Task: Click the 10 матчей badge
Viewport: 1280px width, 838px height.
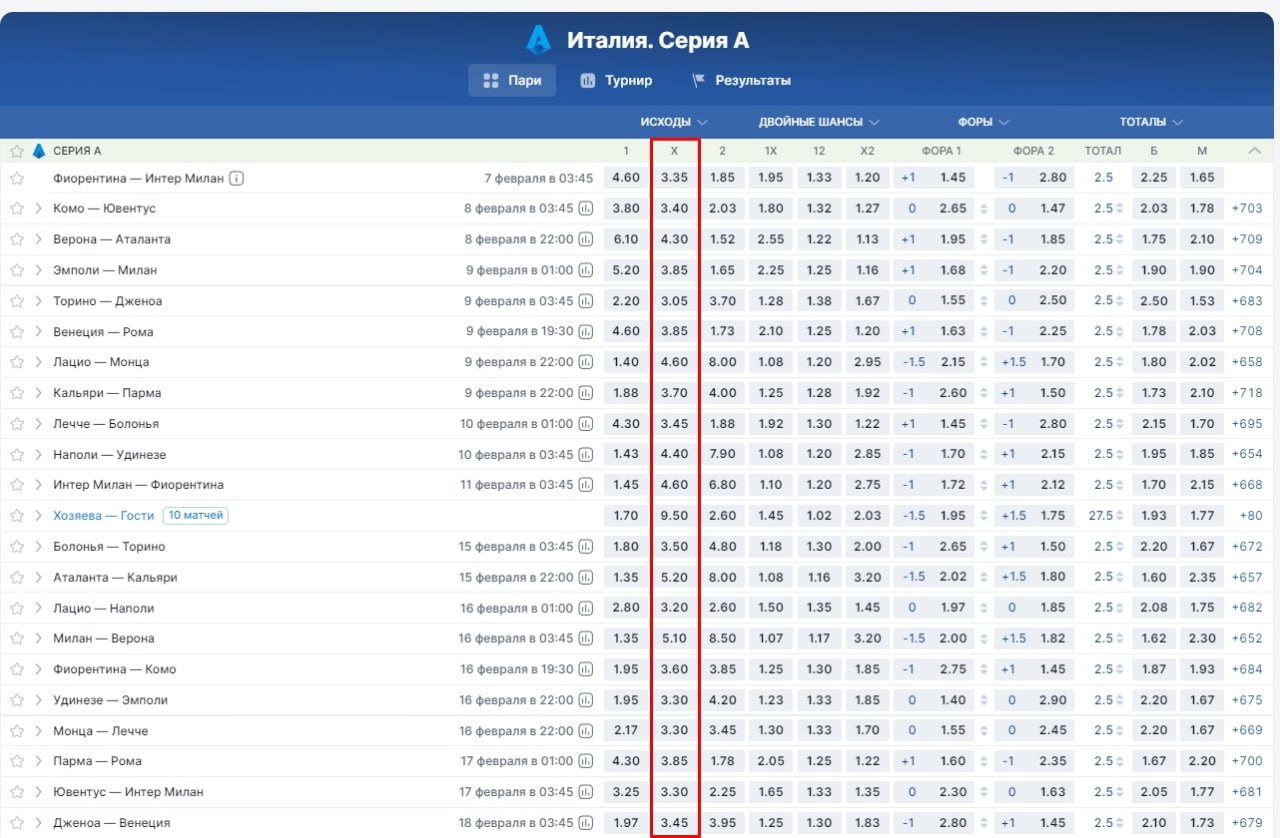Action: (196, 516)
